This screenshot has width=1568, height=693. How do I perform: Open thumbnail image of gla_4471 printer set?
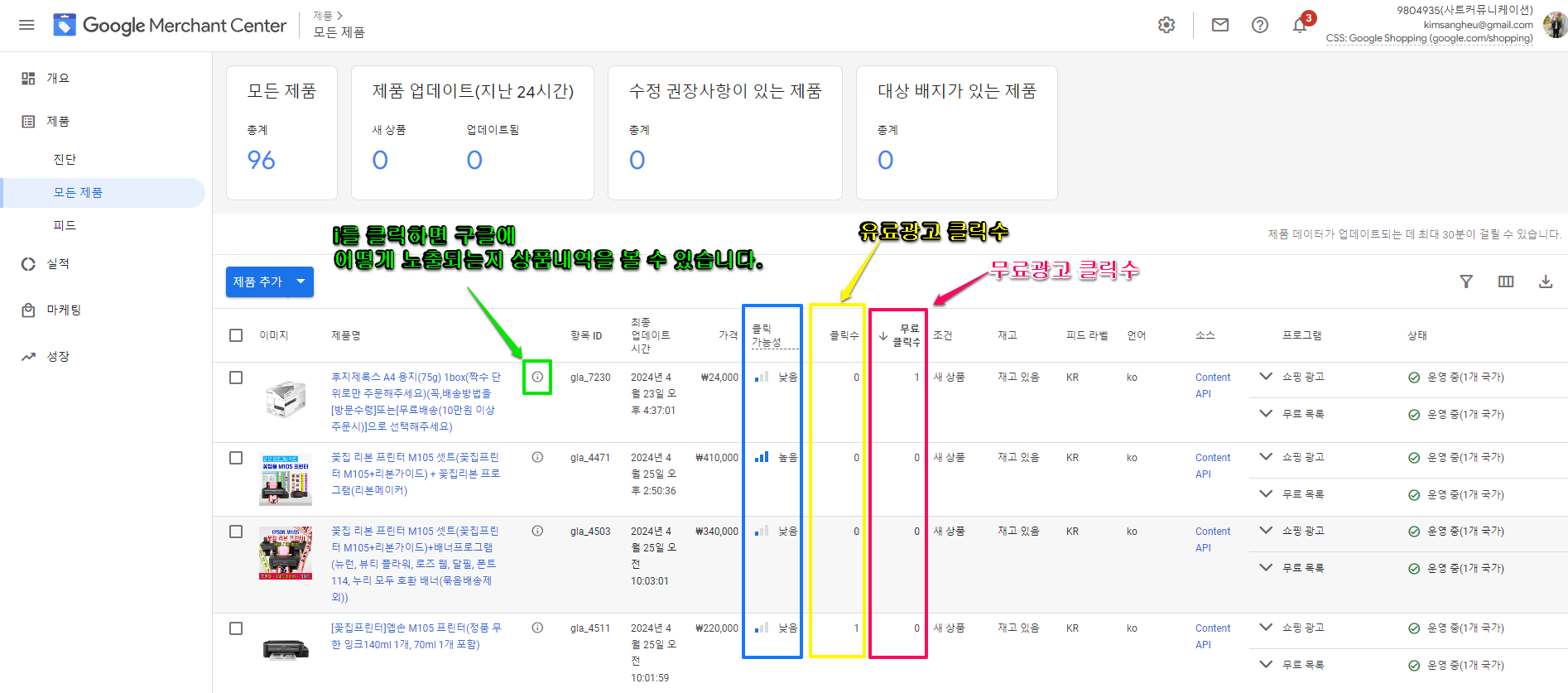point(286,480)
